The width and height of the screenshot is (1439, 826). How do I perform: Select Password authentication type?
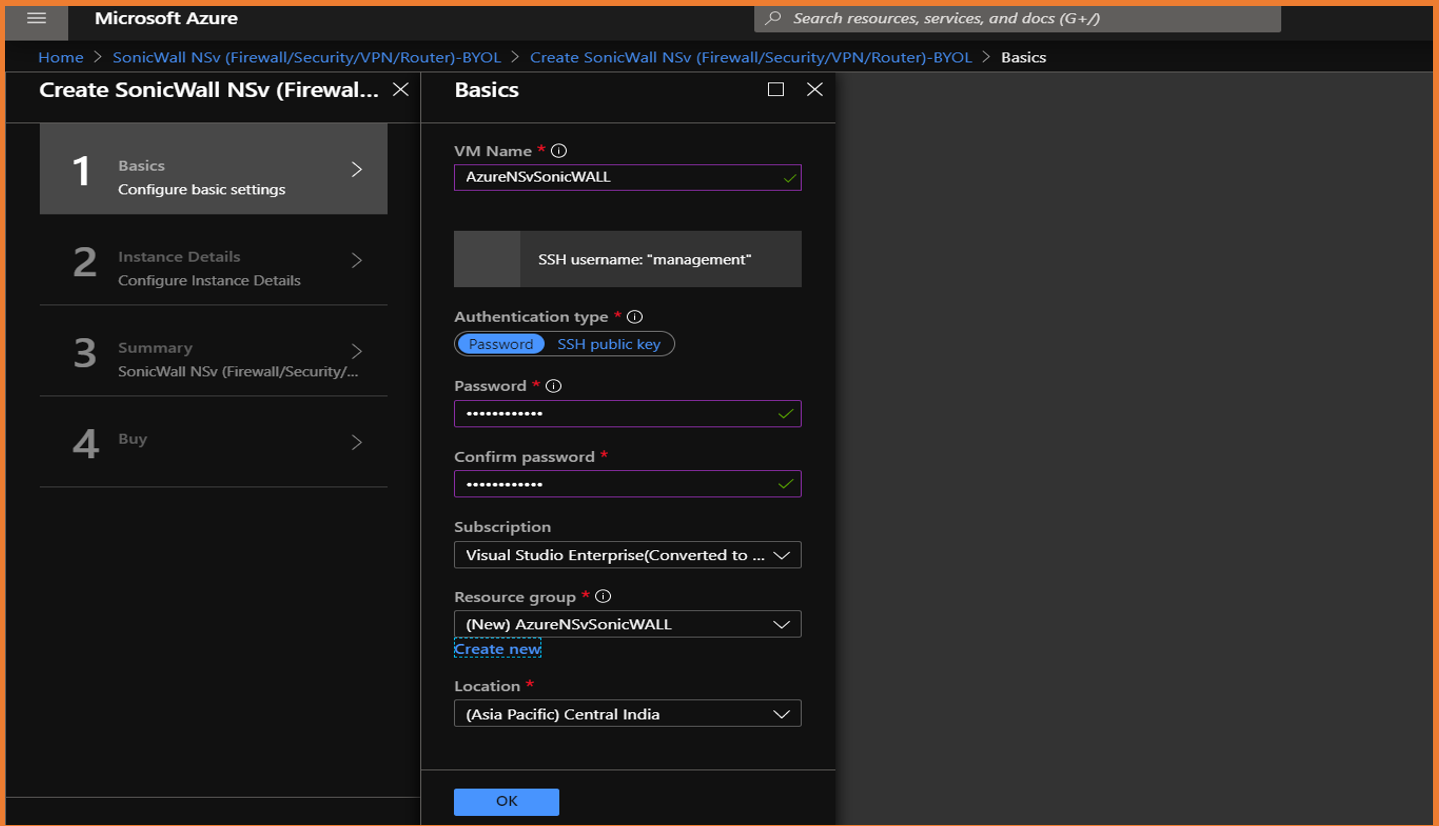[x=501, y=344]
